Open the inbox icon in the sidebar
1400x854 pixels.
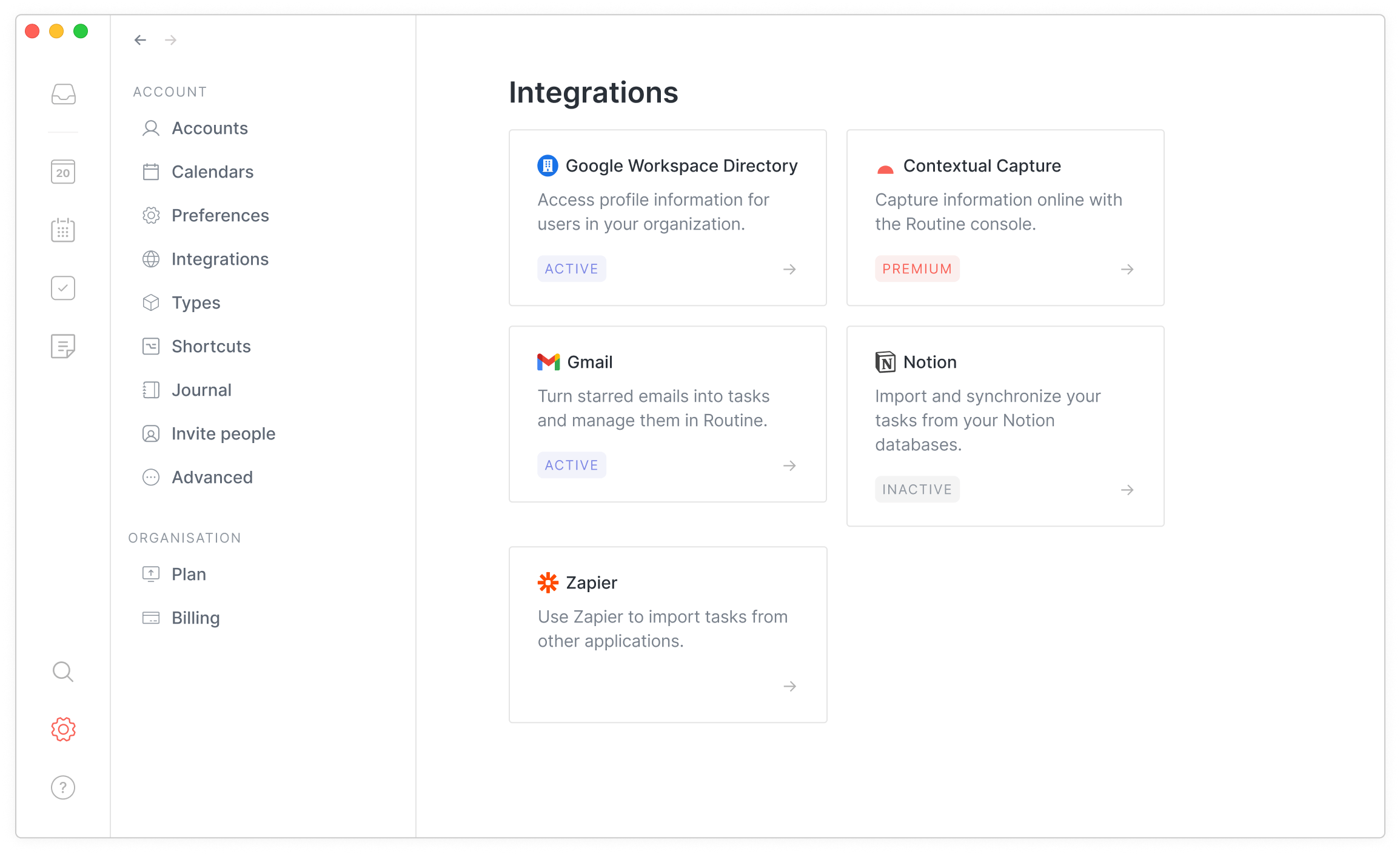click(63, 95)
